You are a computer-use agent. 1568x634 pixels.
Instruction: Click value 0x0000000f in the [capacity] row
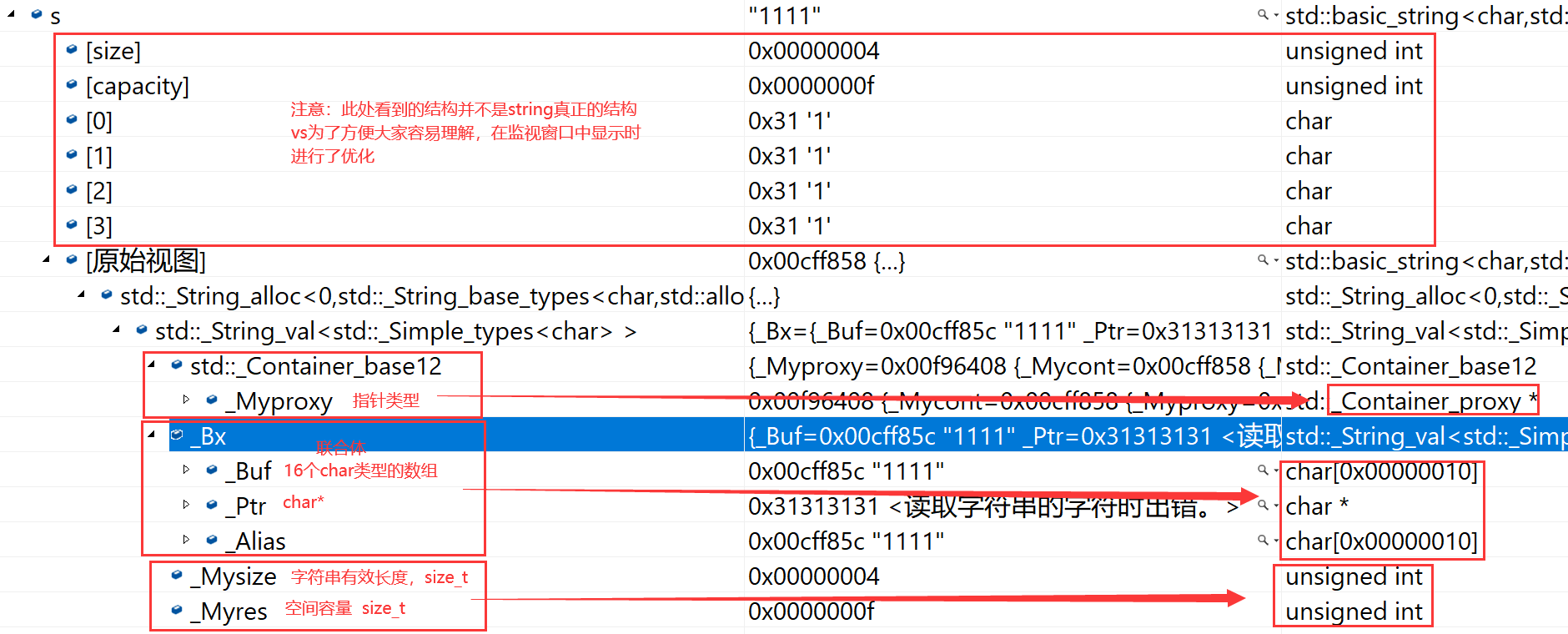[x=811, y=86]
